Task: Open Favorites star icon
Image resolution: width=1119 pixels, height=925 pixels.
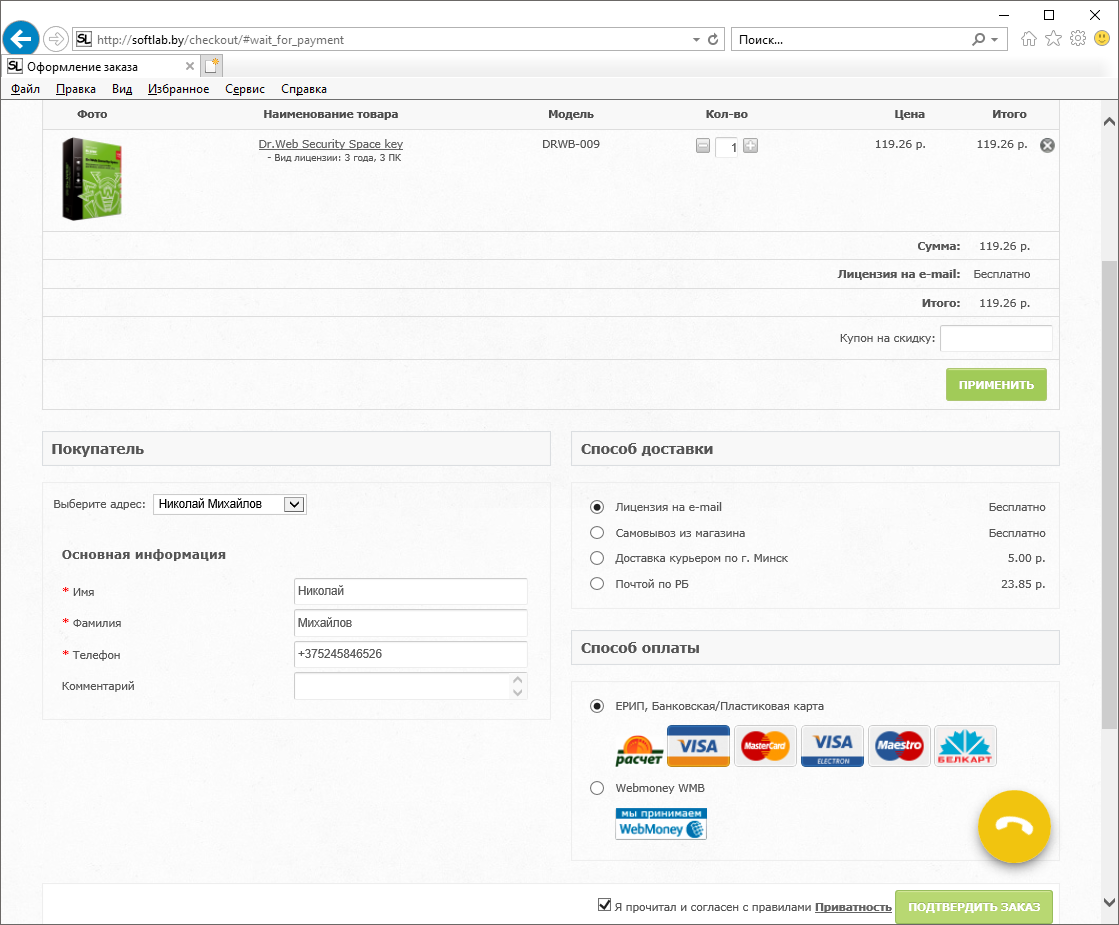Action: click(1053, 39)
